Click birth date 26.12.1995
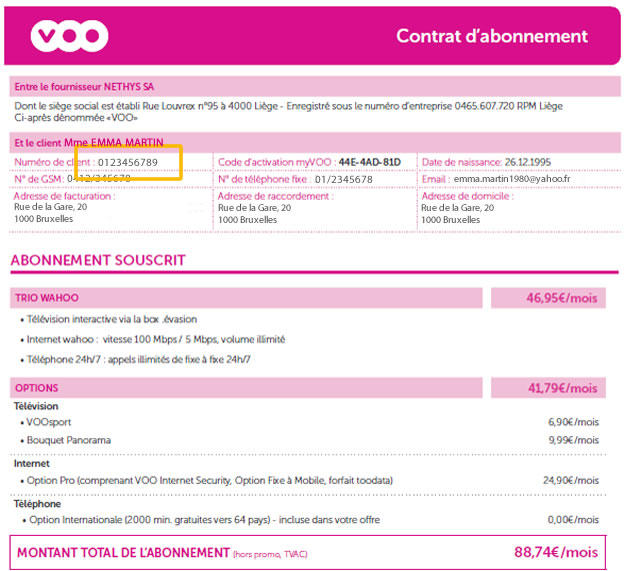The height and width of the screenshot is (571, 625). 528,162
